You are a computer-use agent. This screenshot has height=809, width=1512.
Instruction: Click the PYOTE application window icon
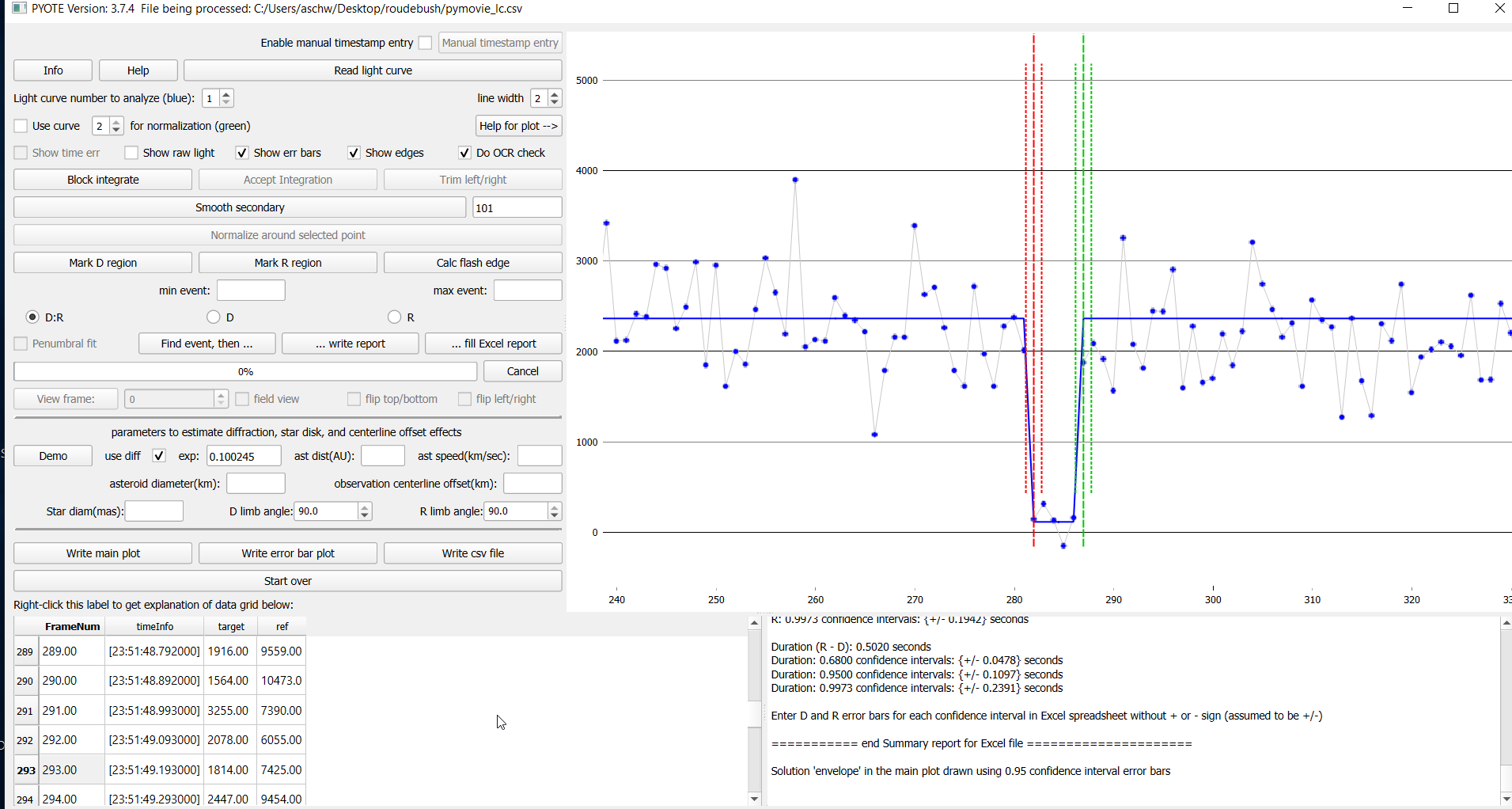coord(19,9)
